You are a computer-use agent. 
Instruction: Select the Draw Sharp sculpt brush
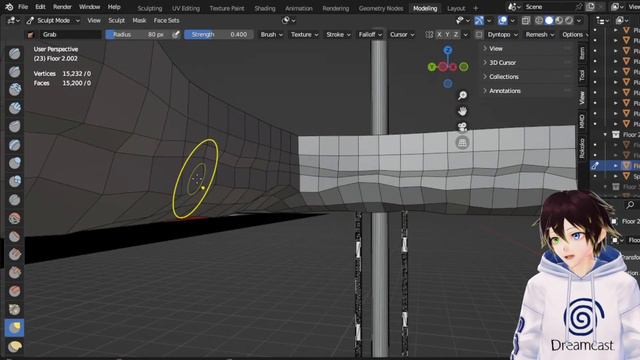14,72
